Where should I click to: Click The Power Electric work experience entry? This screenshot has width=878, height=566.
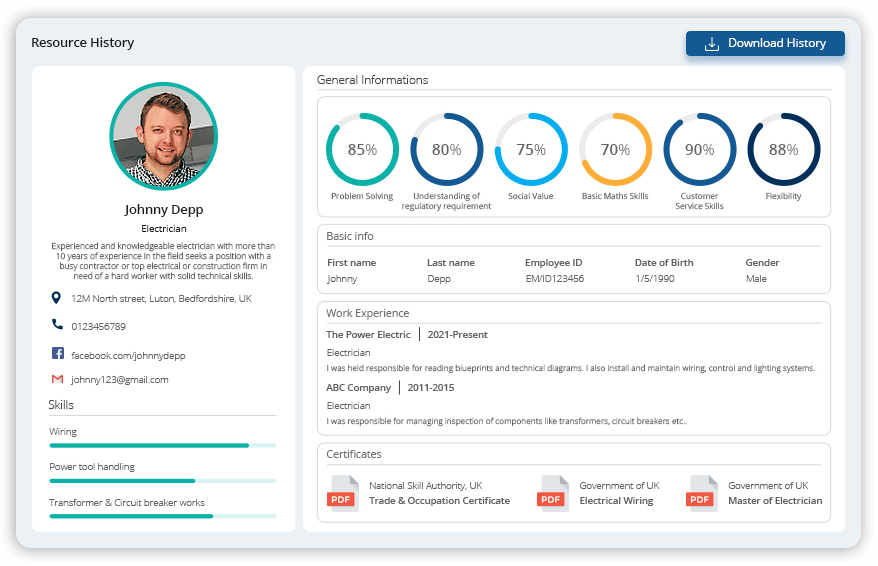coord(368,335)
